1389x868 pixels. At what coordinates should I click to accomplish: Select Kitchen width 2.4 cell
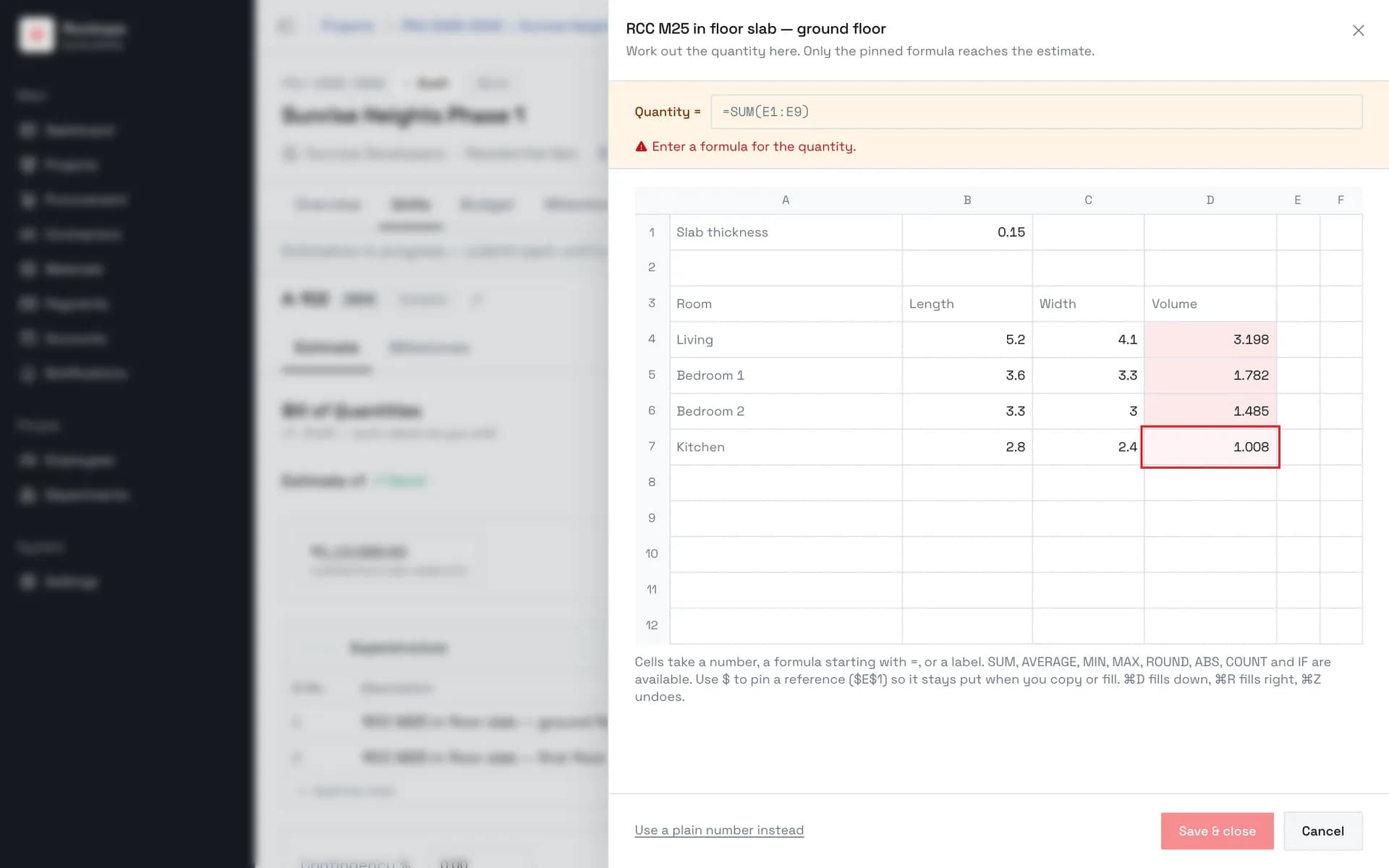pos(1088,447)
